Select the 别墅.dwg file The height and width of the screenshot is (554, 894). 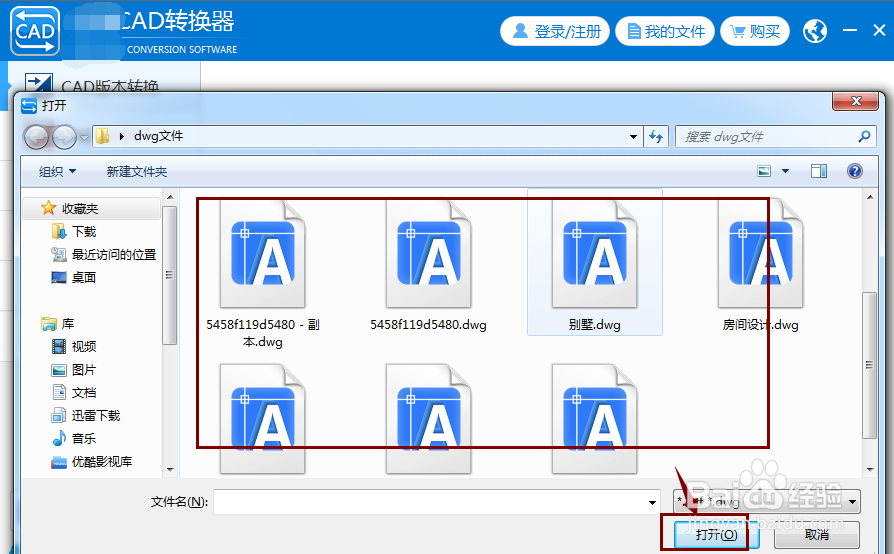click(x=595, y=263)
